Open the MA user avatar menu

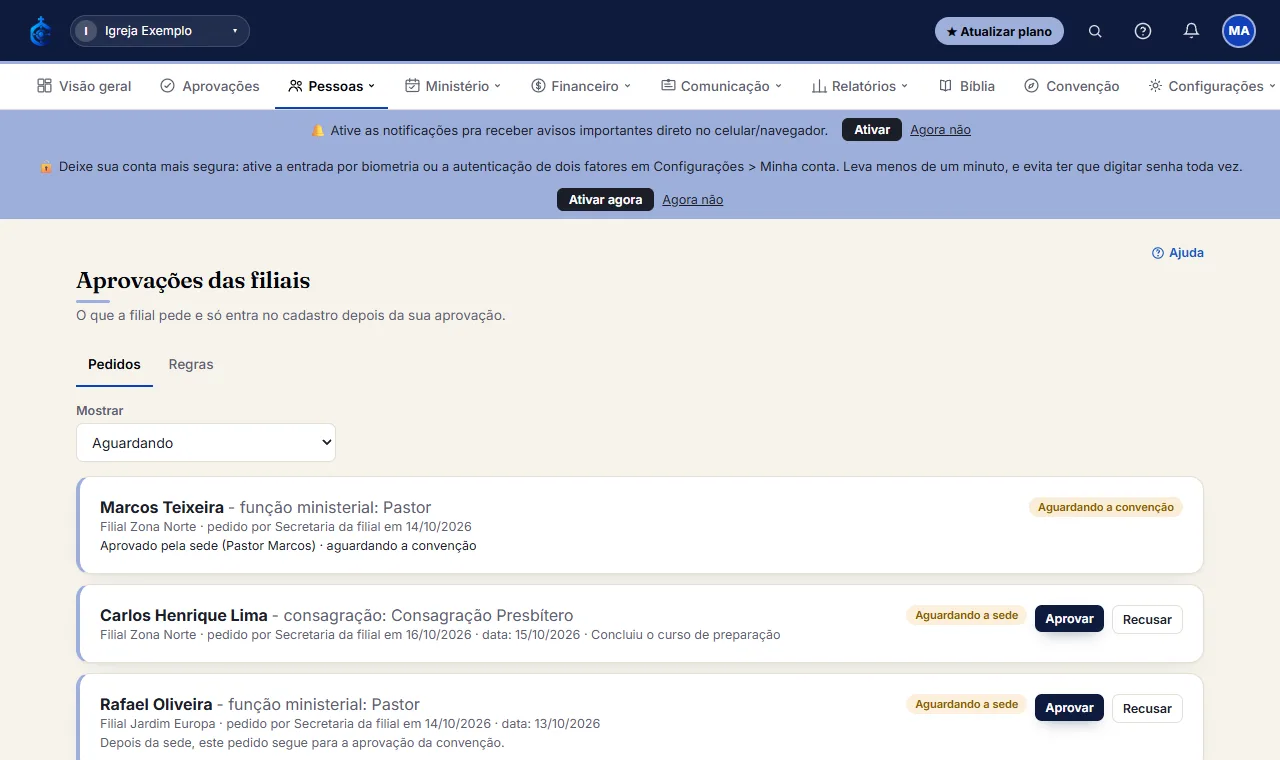pyautogui.click(x=1239, y=31)
